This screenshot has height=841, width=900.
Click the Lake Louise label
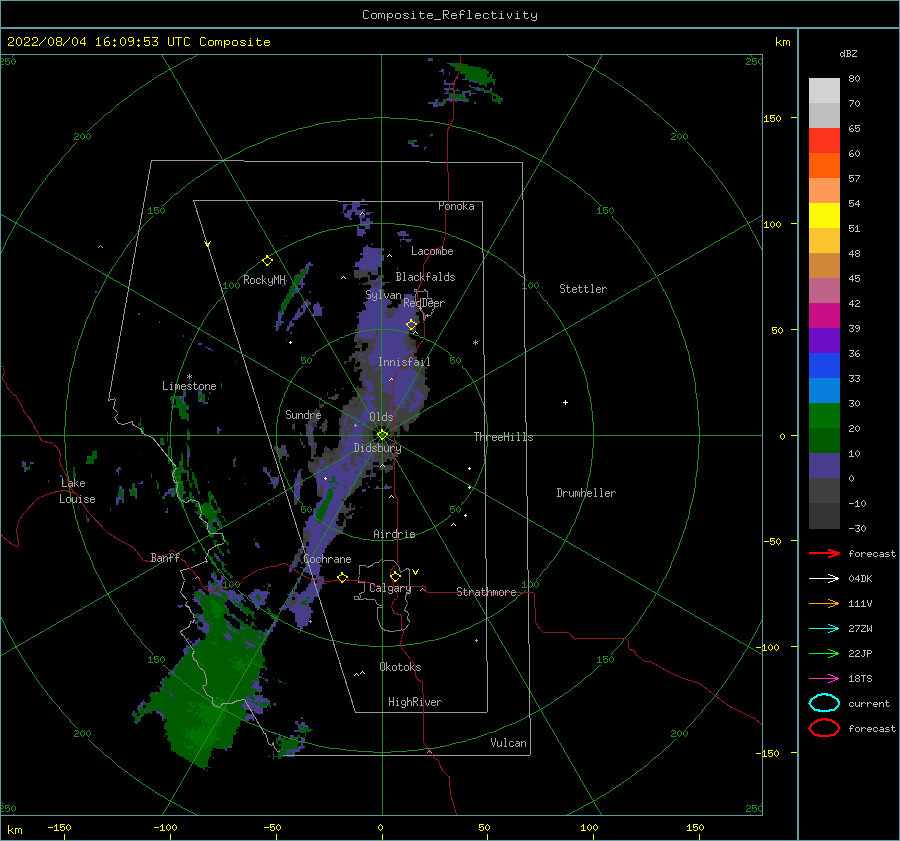[77, 491]
